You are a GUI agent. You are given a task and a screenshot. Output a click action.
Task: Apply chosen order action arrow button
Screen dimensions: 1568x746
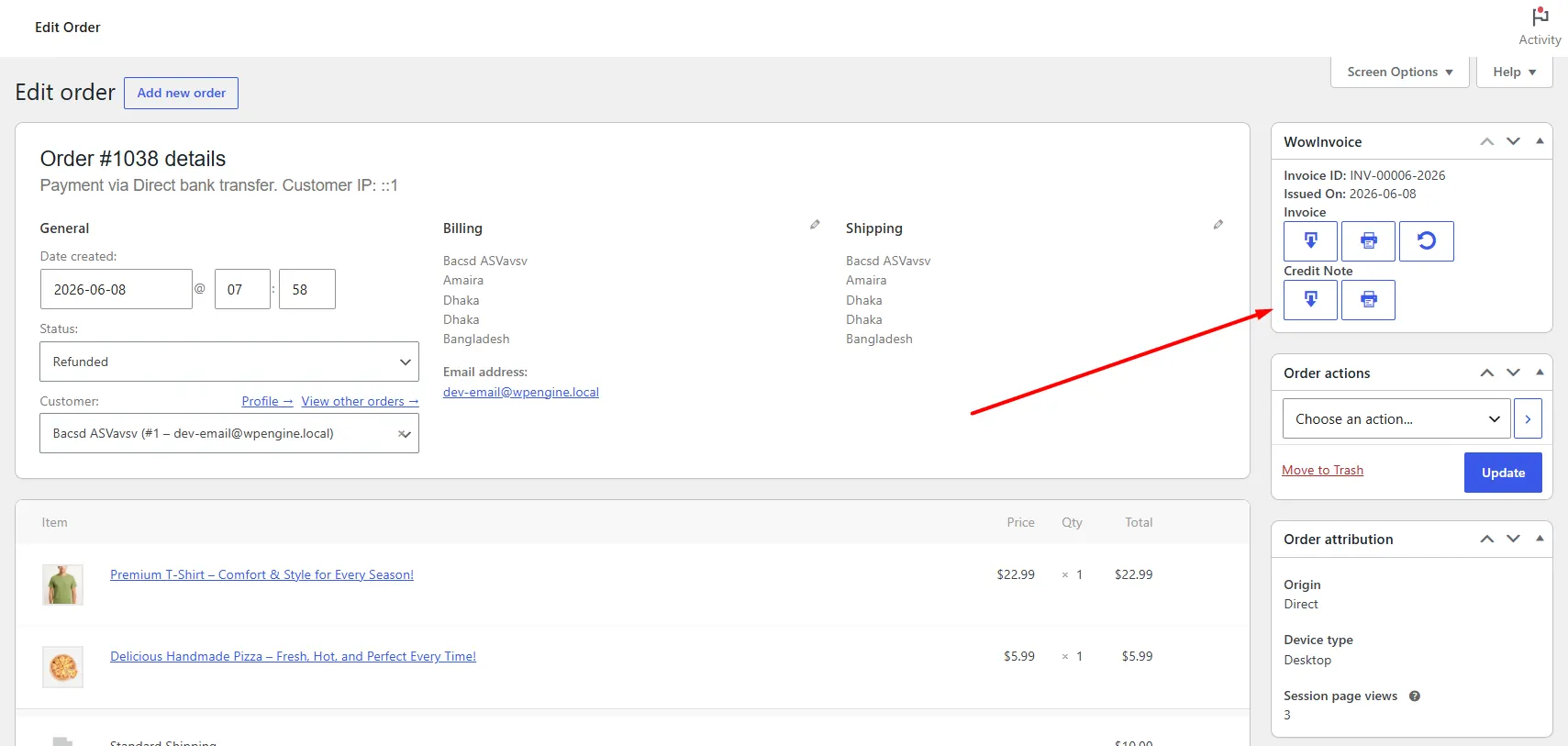(1528, 418)
